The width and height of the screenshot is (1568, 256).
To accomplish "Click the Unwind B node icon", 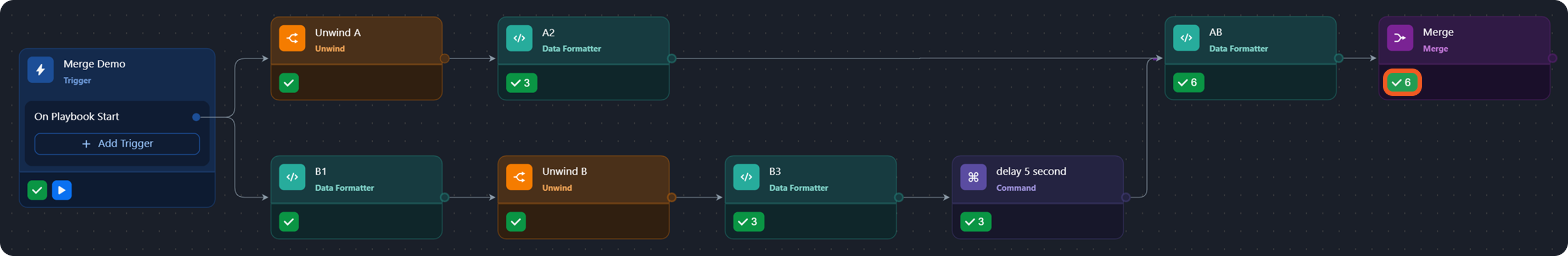I will point(519,177).
